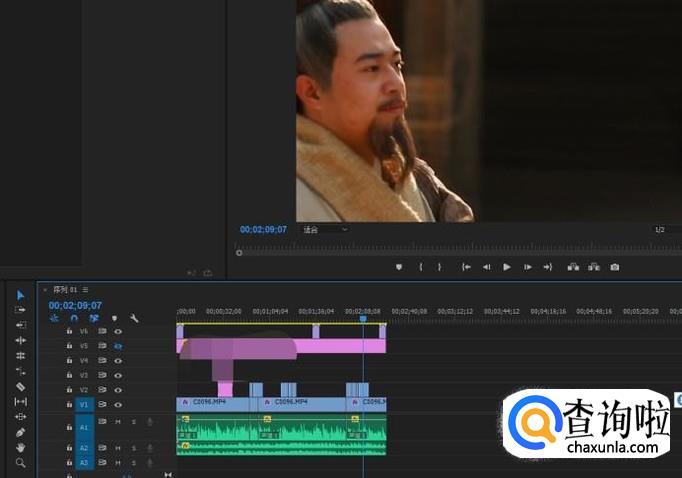682x478 pixels.
Task: Click the Export Frame camera icon
Action: [x=615, y=267]
